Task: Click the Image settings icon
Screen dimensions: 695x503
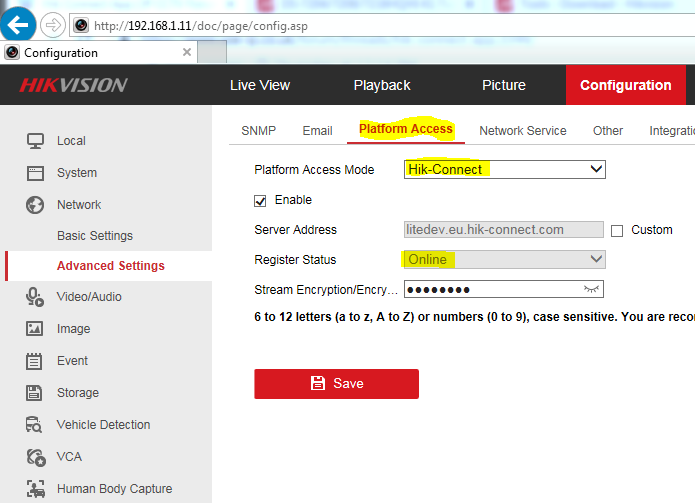Action: [x=35, y=329]
